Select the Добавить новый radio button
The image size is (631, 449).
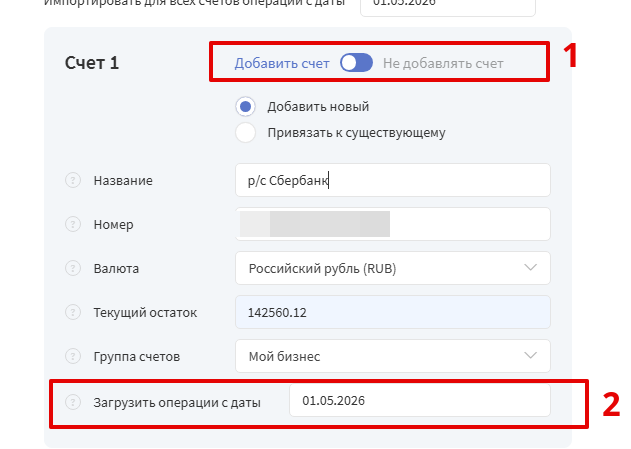pos(245,107)
